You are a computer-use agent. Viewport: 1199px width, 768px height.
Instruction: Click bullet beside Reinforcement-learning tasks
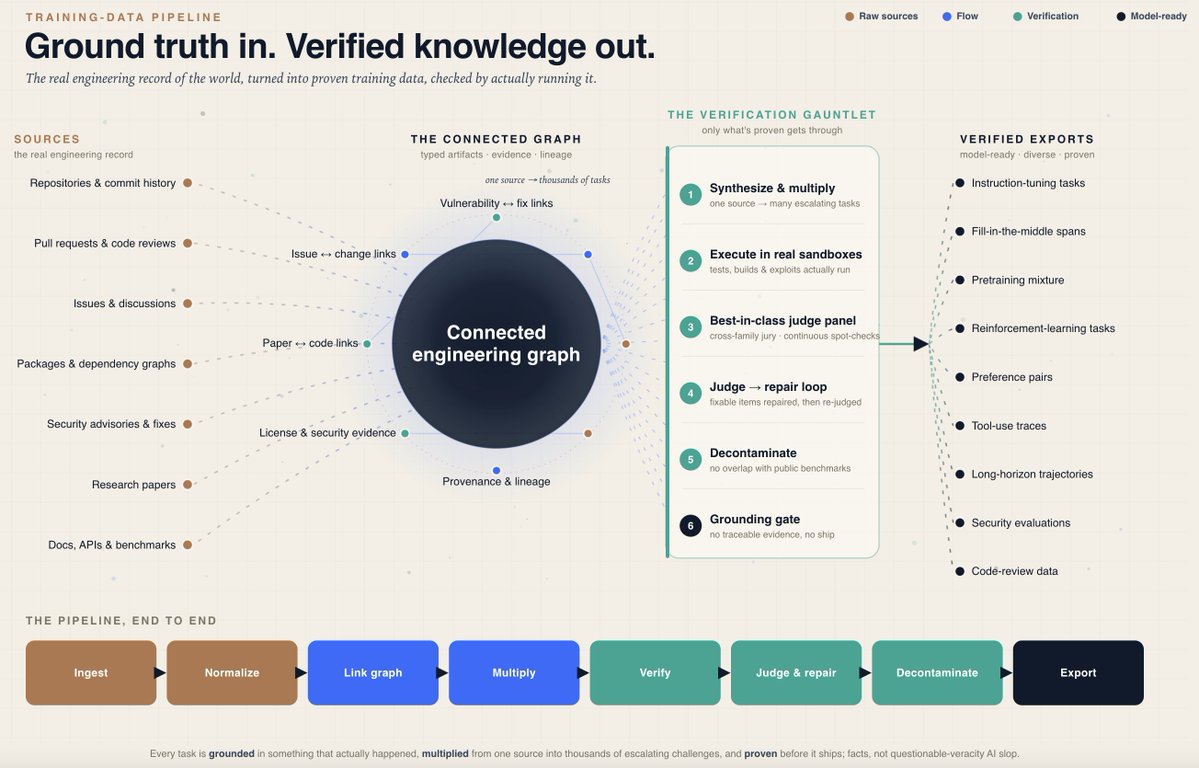coord(960,328)
